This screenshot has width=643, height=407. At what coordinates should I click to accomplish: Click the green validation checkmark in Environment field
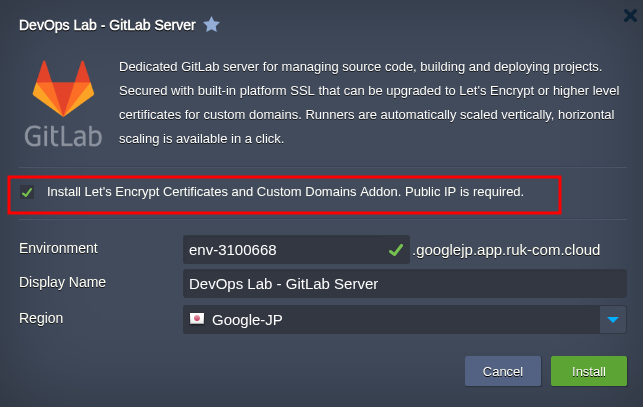click(x=396, y=250)
